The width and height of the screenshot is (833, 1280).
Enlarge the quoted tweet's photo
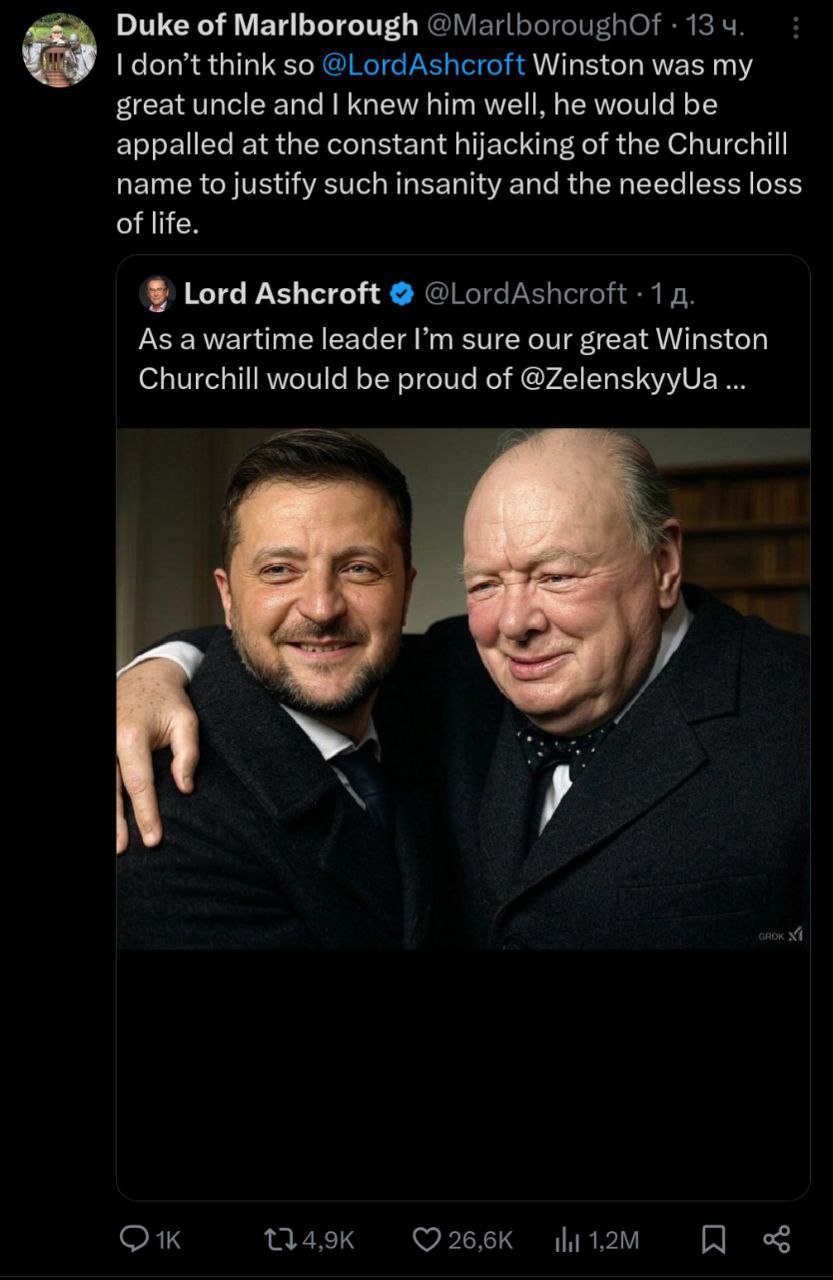[463, 688]
